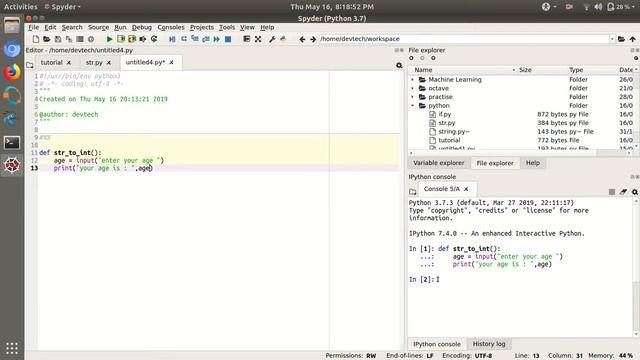
Task: Click the debug Continue execution icon
Action: click(217, 39)
